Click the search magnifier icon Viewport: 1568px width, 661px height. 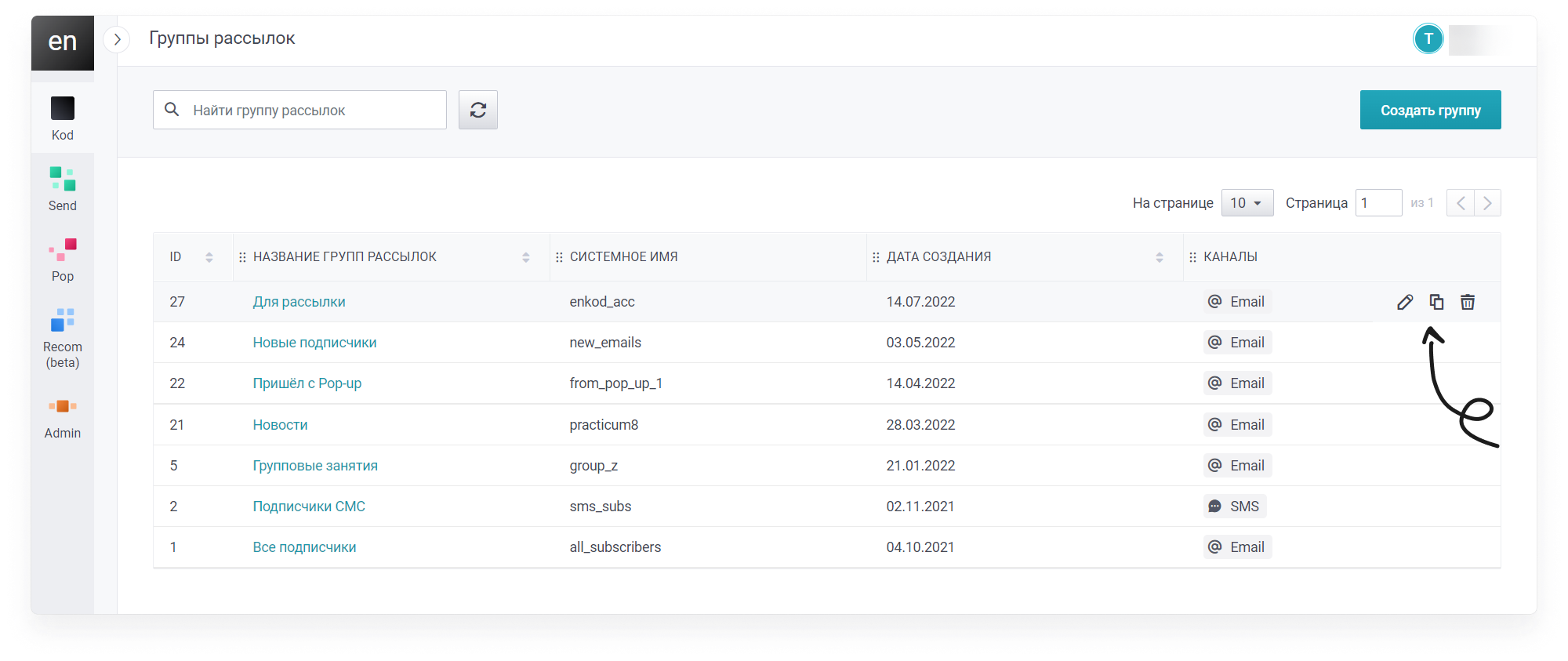(x=172, y=110)
